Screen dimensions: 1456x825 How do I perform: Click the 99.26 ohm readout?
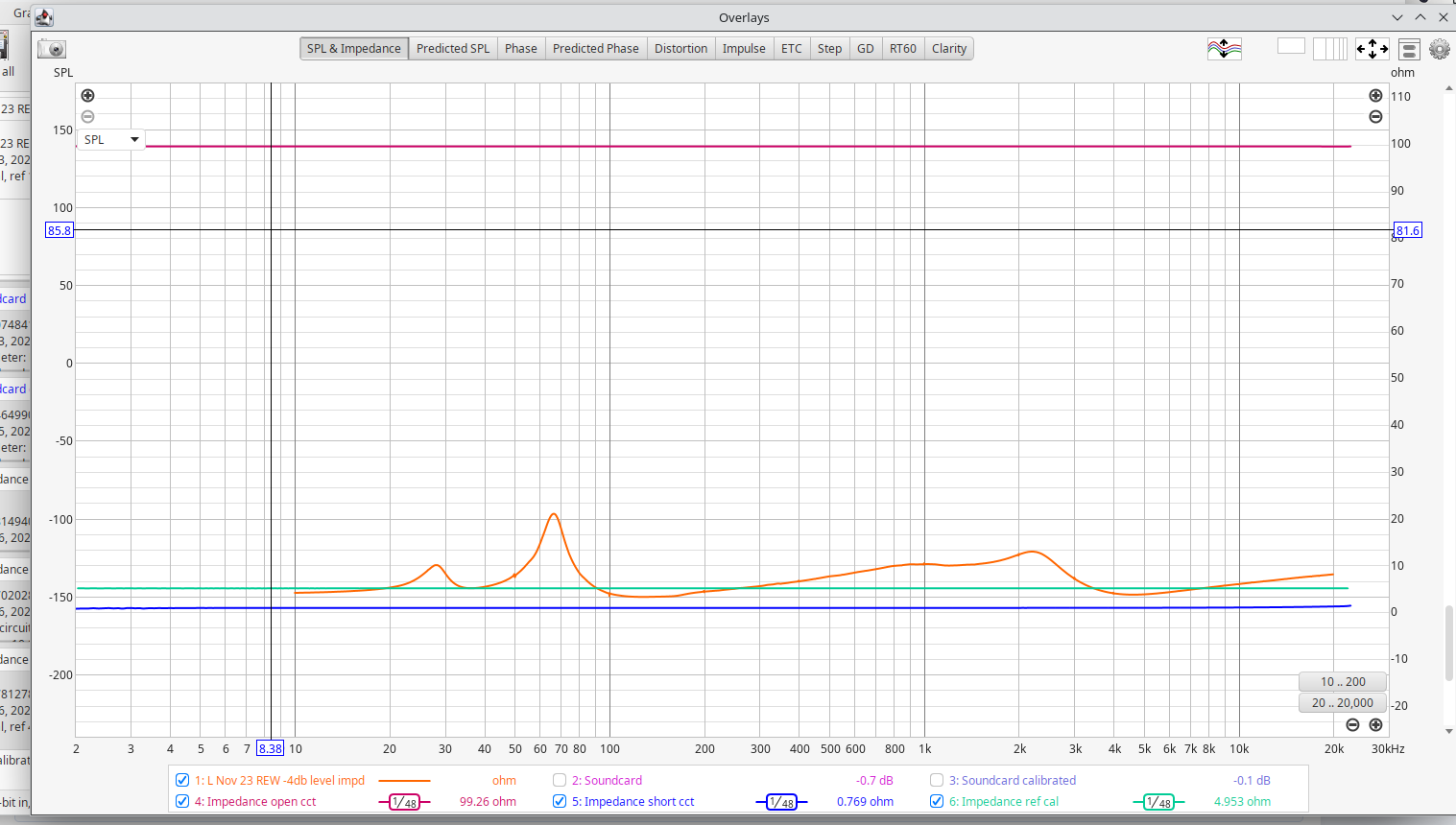pos(488,802)
